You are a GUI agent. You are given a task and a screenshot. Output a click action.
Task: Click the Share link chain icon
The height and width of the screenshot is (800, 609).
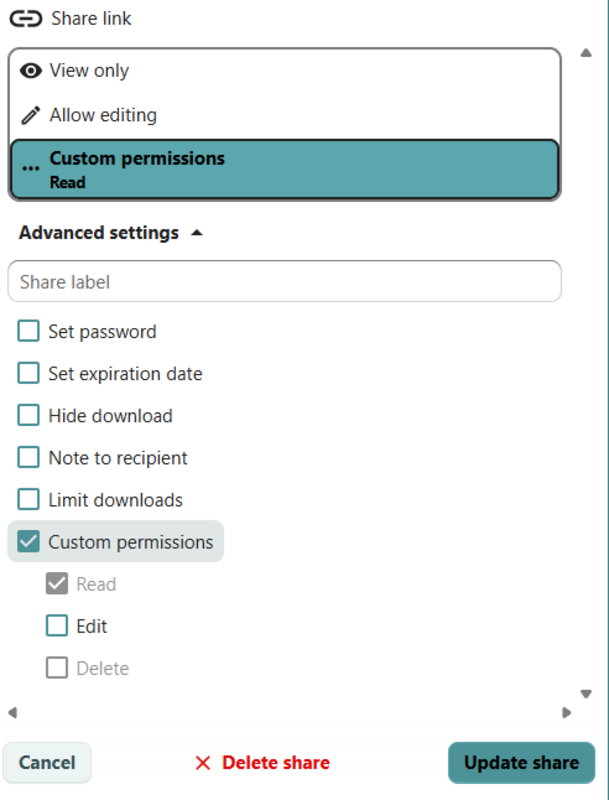coord(26,19)
